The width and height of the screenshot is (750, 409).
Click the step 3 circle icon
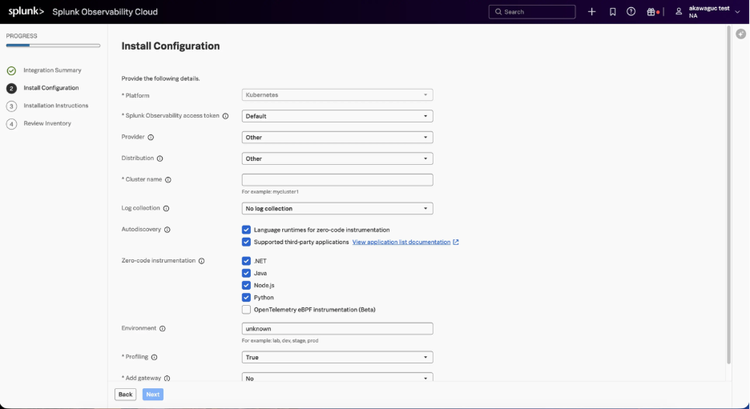tap(11, 106)
